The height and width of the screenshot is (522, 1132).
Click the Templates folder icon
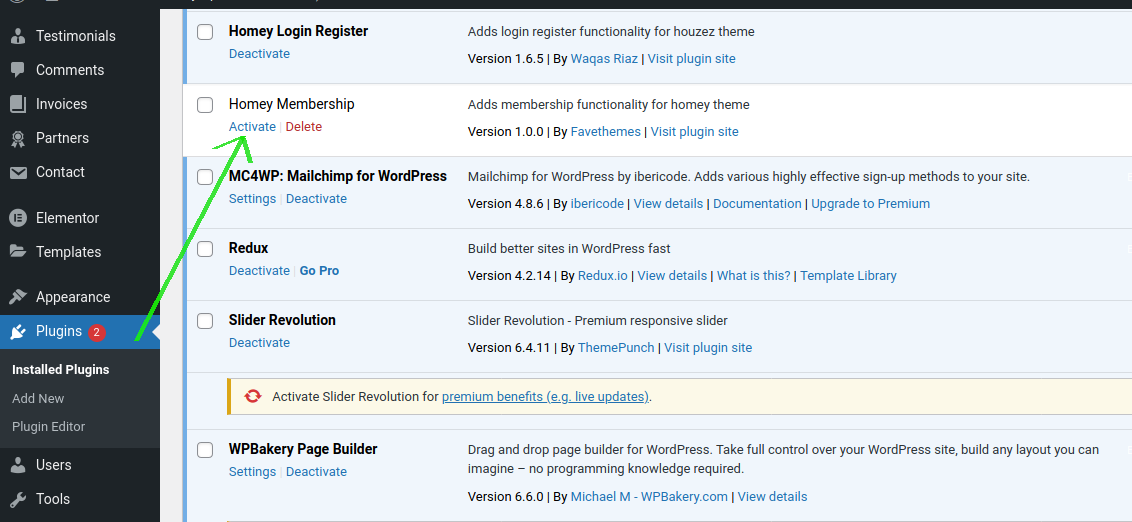pos(18,251)
